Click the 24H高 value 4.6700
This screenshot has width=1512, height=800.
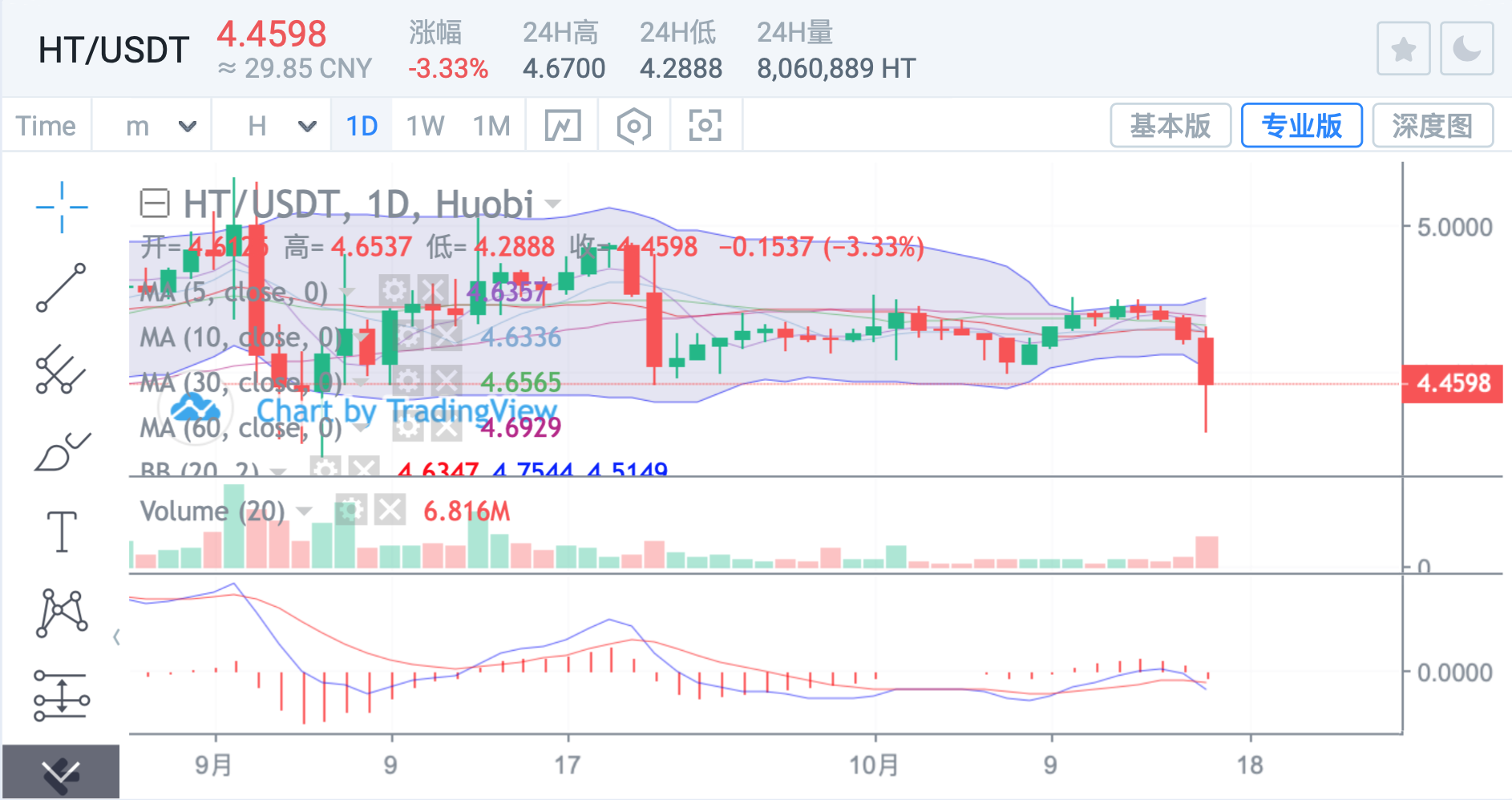coord(564,68)
